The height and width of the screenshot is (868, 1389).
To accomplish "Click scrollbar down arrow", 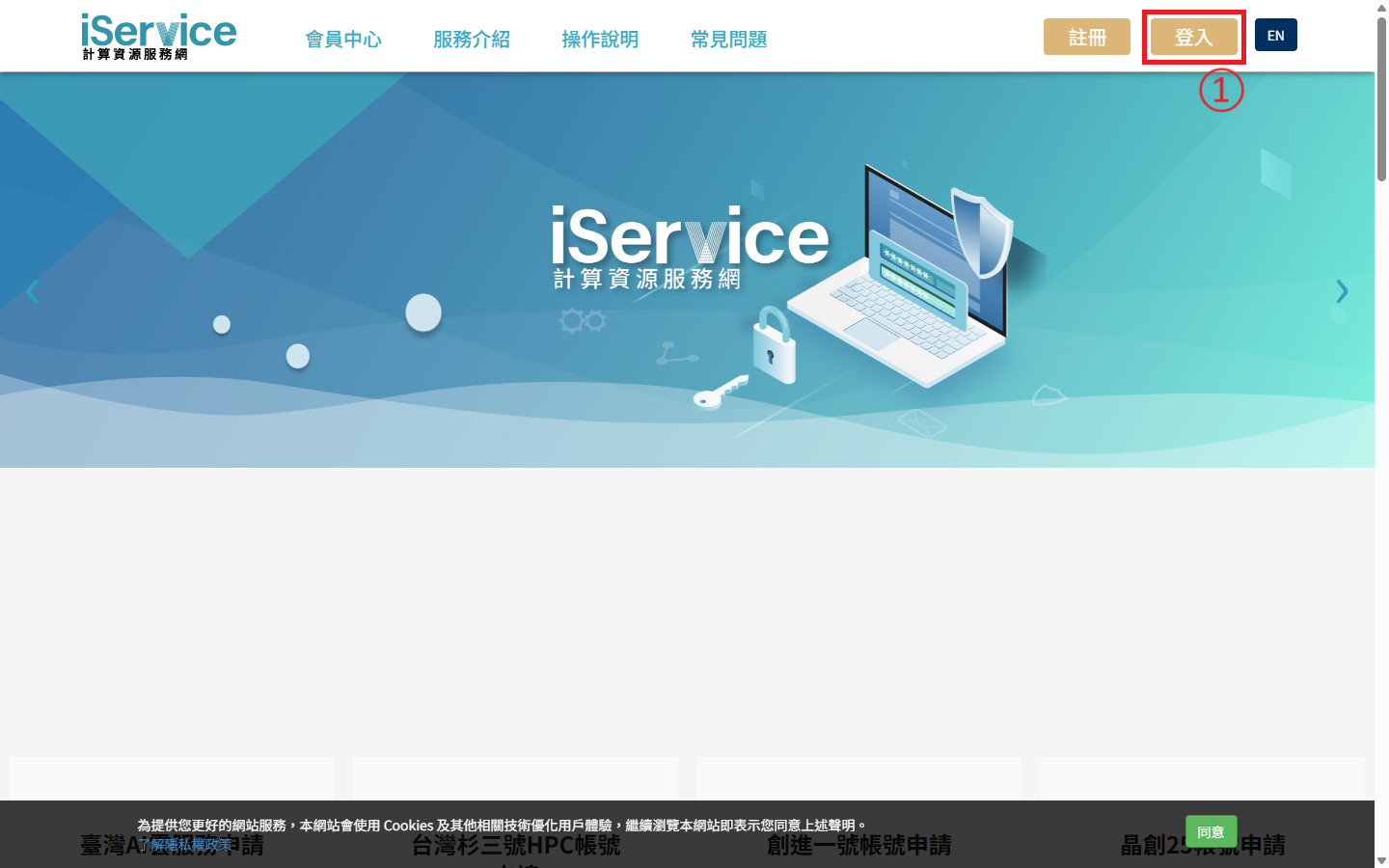I will (x=1381, y=860).
